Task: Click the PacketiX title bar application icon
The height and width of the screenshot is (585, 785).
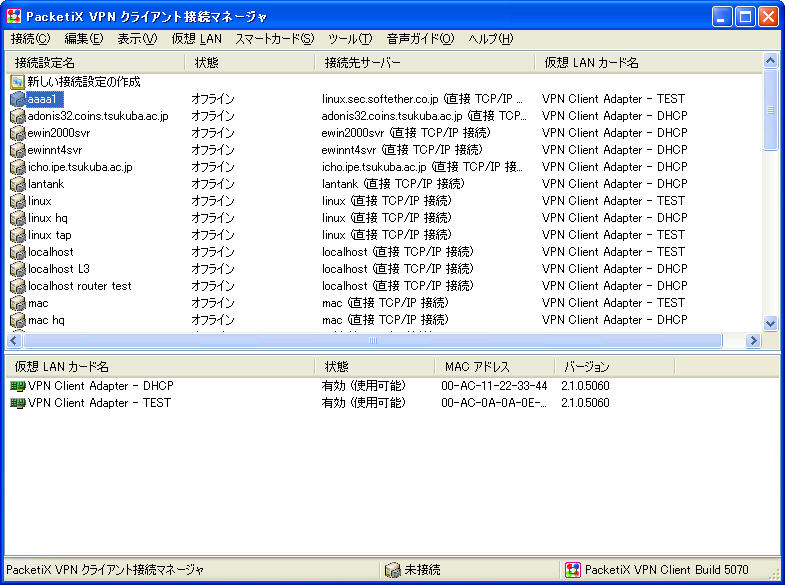Action: coord(14,16)
